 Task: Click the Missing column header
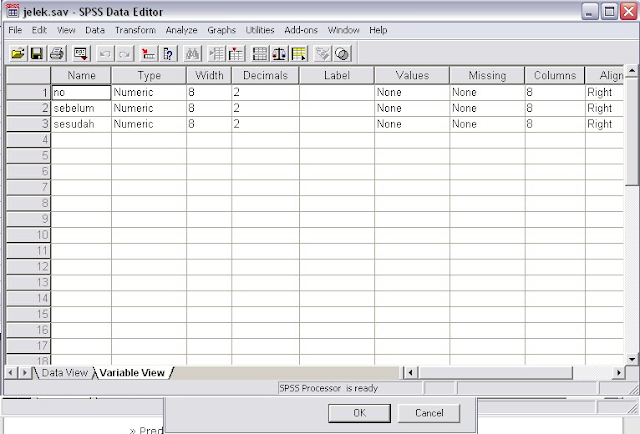[x=487, y=76]
